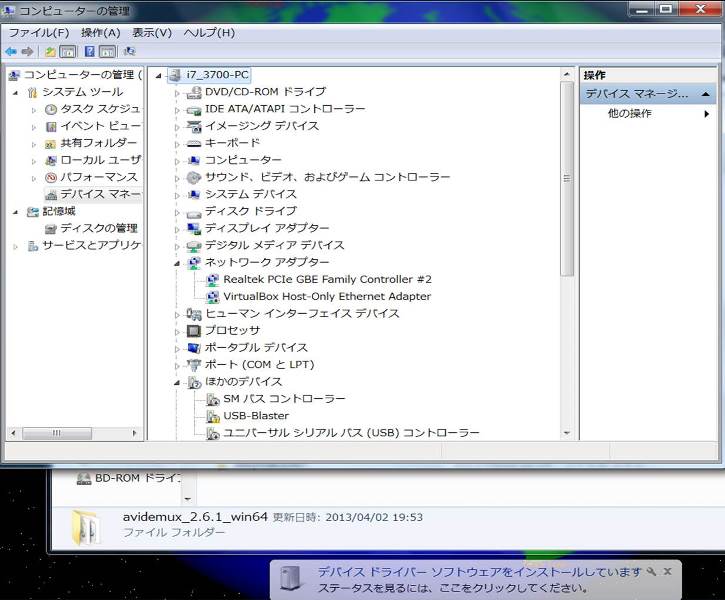Select デバイス マネージャー in left tree

coord(100,194)
